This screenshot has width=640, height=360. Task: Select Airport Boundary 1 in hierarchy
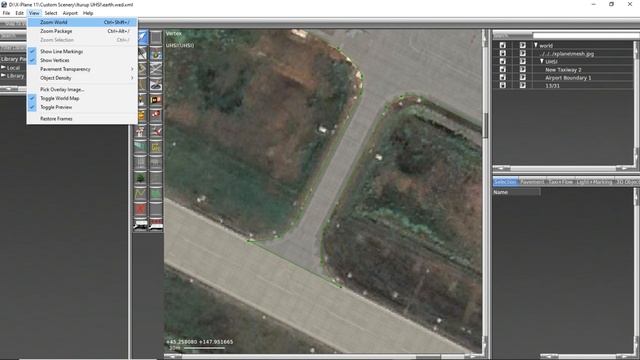pos(568,78)
